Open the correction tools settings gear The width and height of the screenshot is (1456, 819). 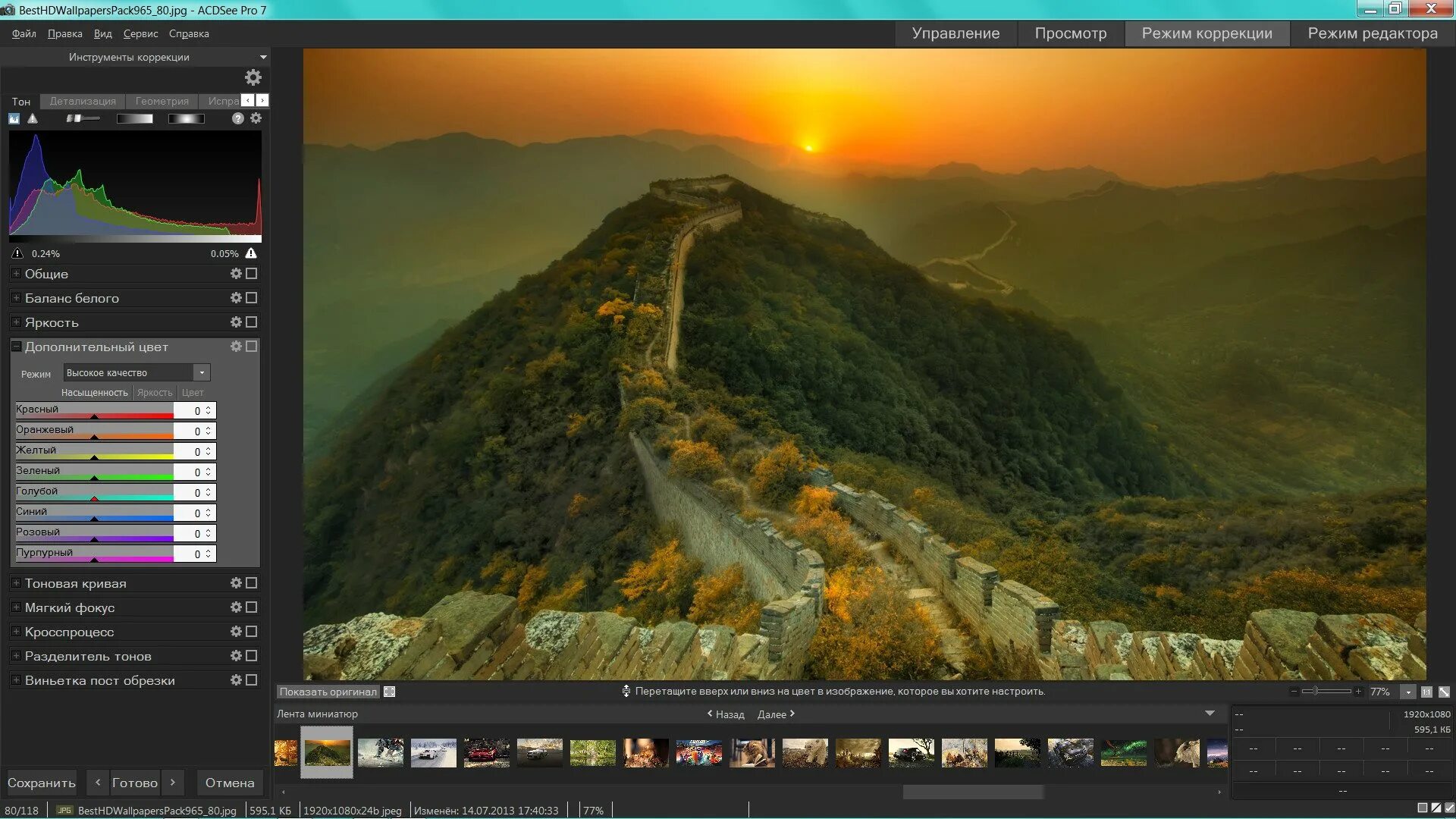pos(253,77)
